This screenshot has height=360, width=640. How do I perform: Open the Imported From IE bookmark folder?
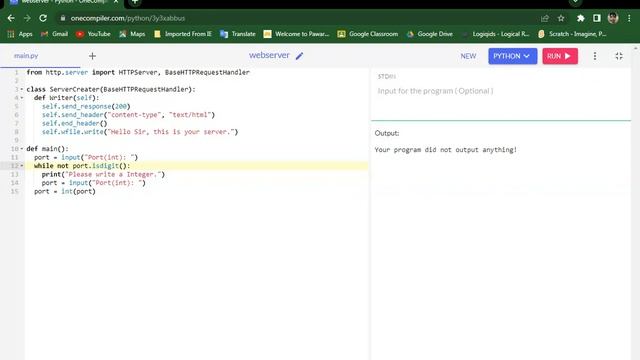coord(182,34)
